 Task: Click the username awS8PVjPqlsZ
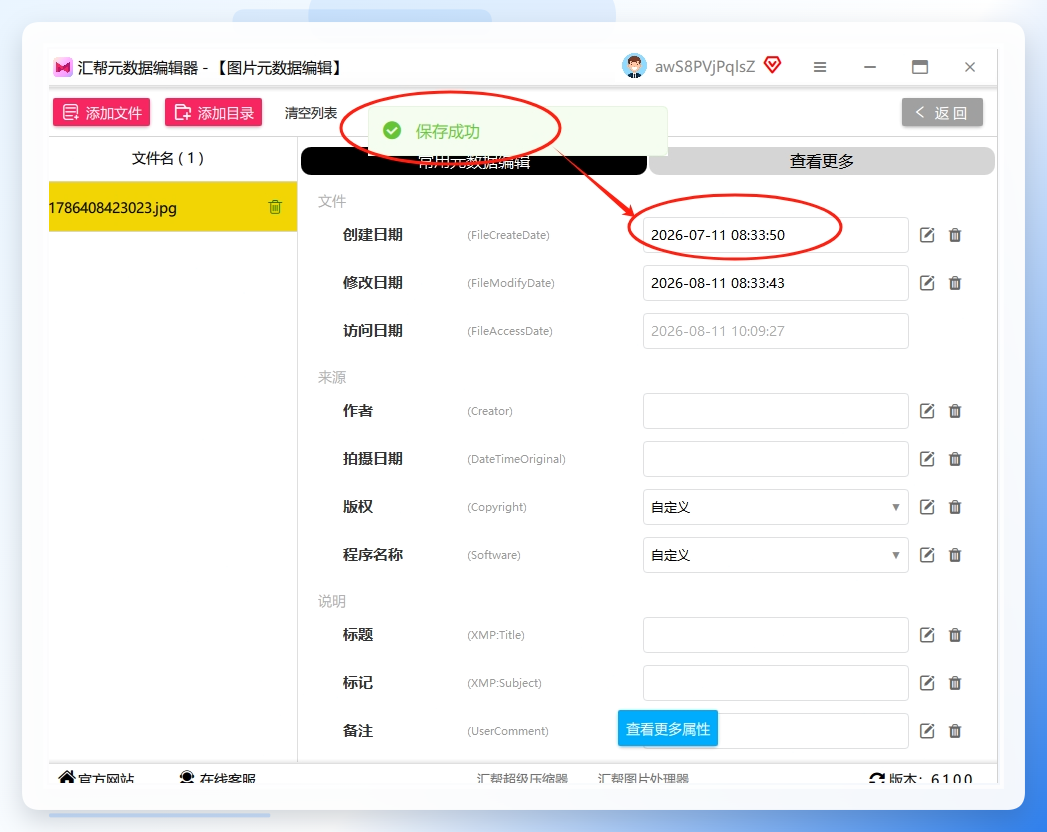pos(704,67)
